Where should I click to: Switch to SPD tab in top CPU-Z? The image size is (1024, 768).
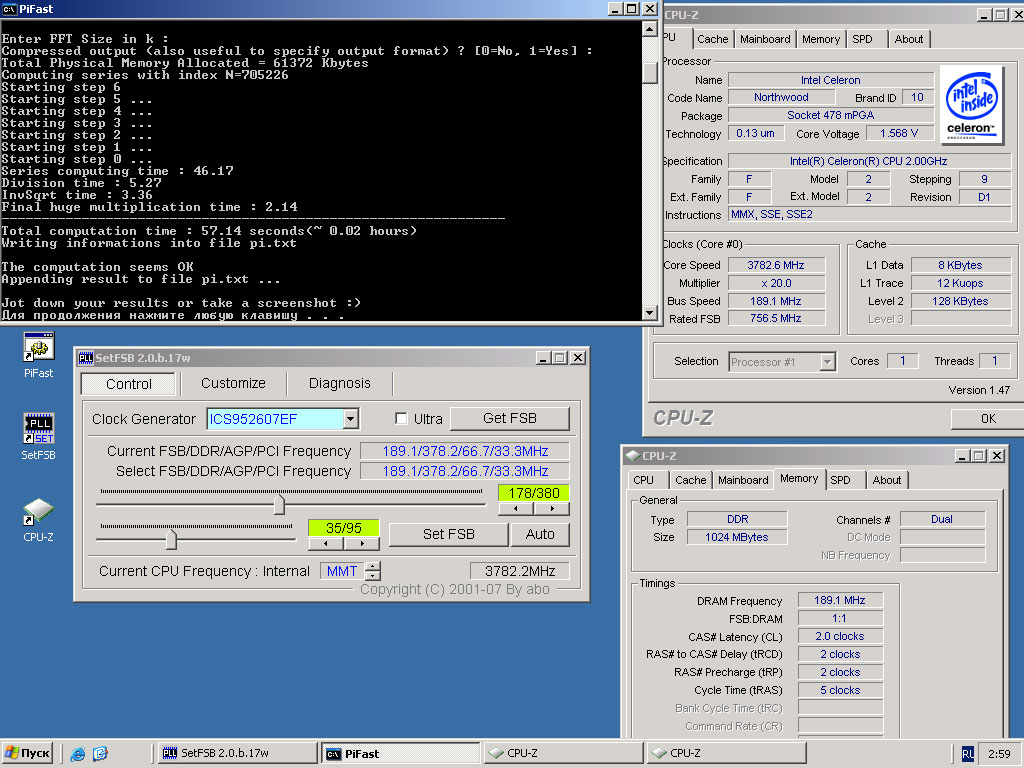863,39
